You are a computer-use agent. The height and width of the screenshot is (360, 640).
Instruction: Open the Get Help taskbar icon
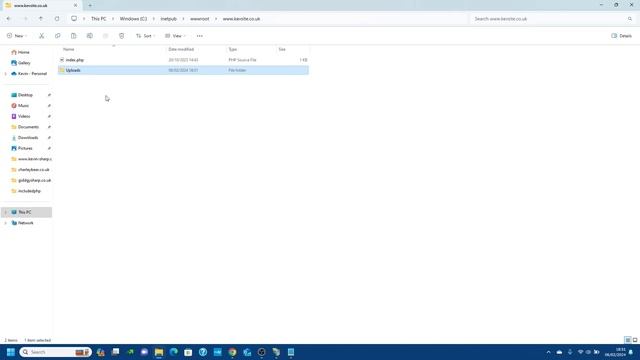203,352
